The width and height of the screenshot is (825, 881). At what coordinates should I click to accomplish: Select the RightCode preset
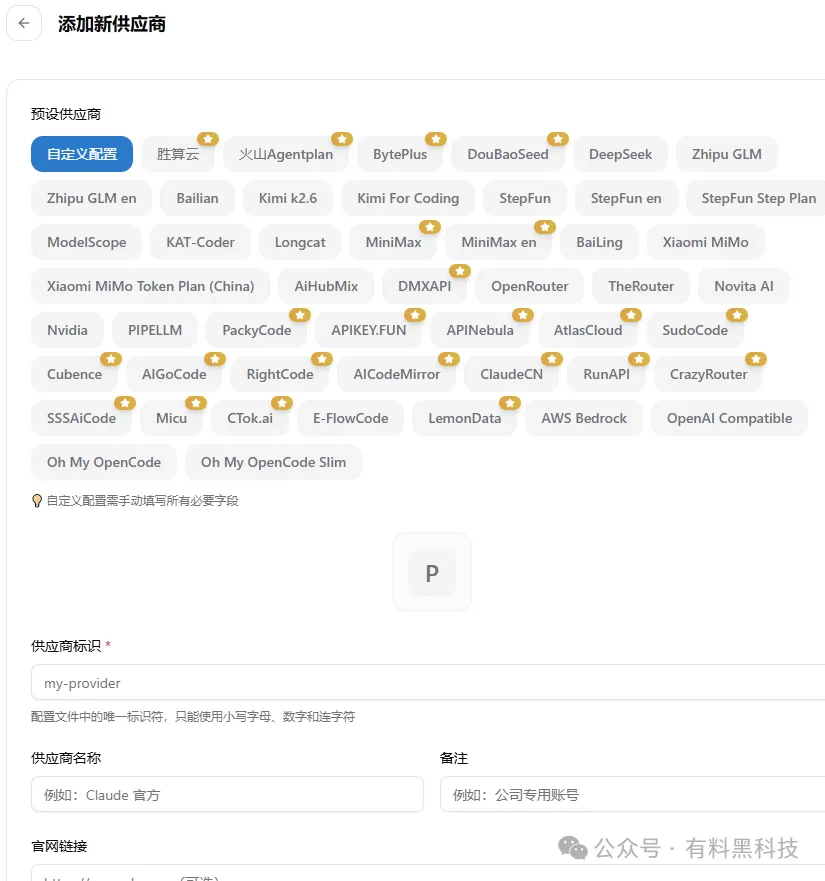280,374
